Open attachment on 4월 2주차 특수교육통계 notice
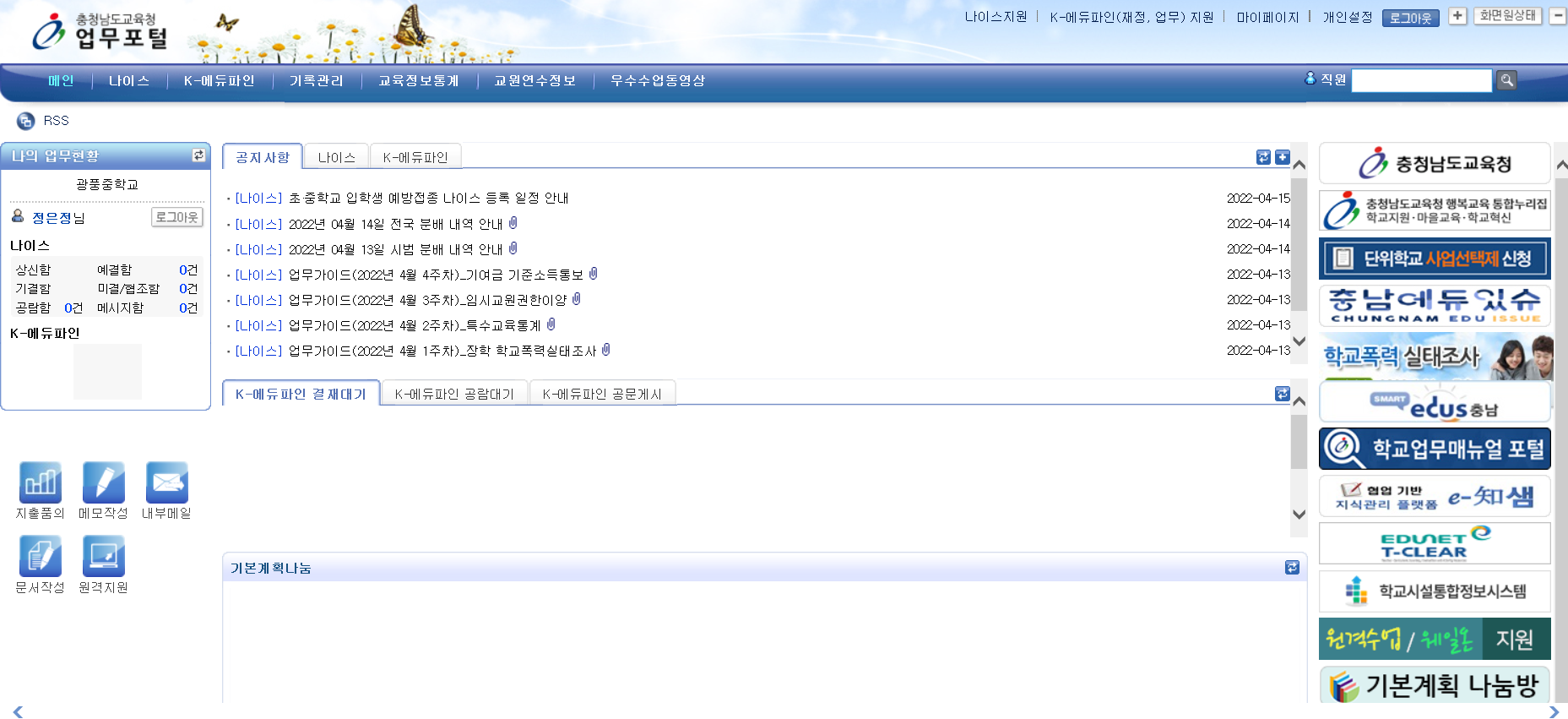The width and height of the screenshot is (1568, 719). pos(551,324)
